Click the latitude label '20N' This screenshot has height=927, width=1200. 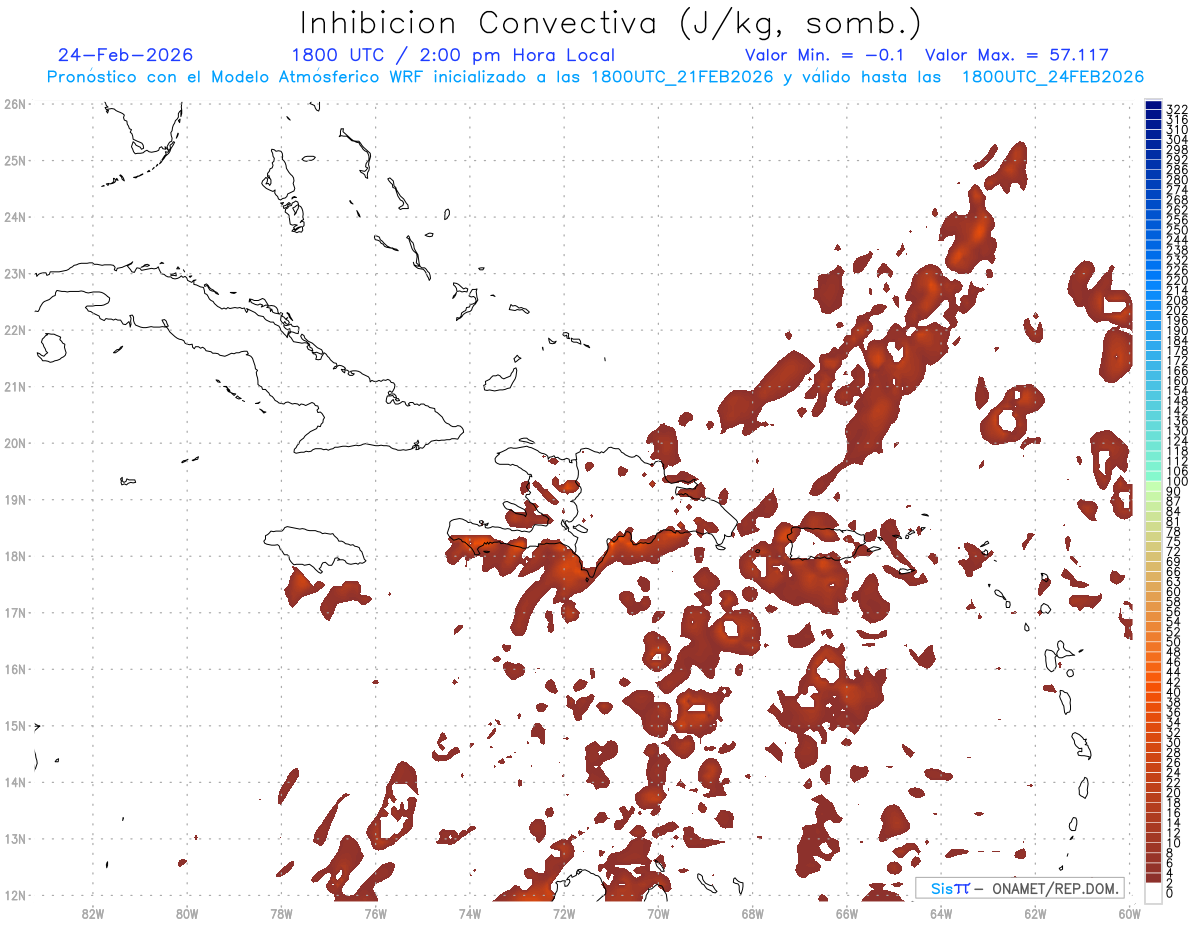tap(15, 443)
